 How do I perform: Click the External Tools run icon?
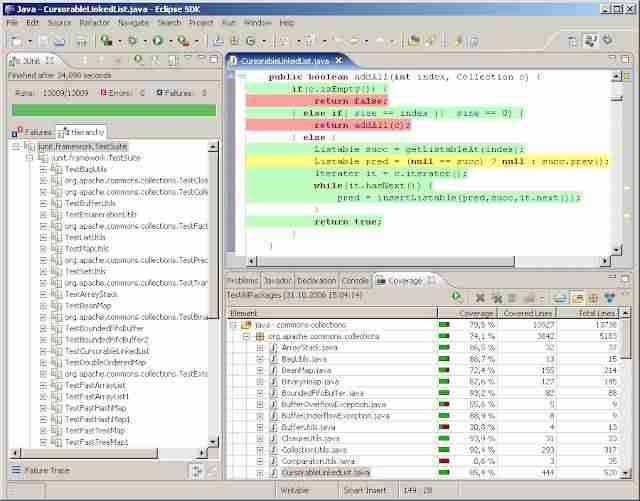pos(183,41)
